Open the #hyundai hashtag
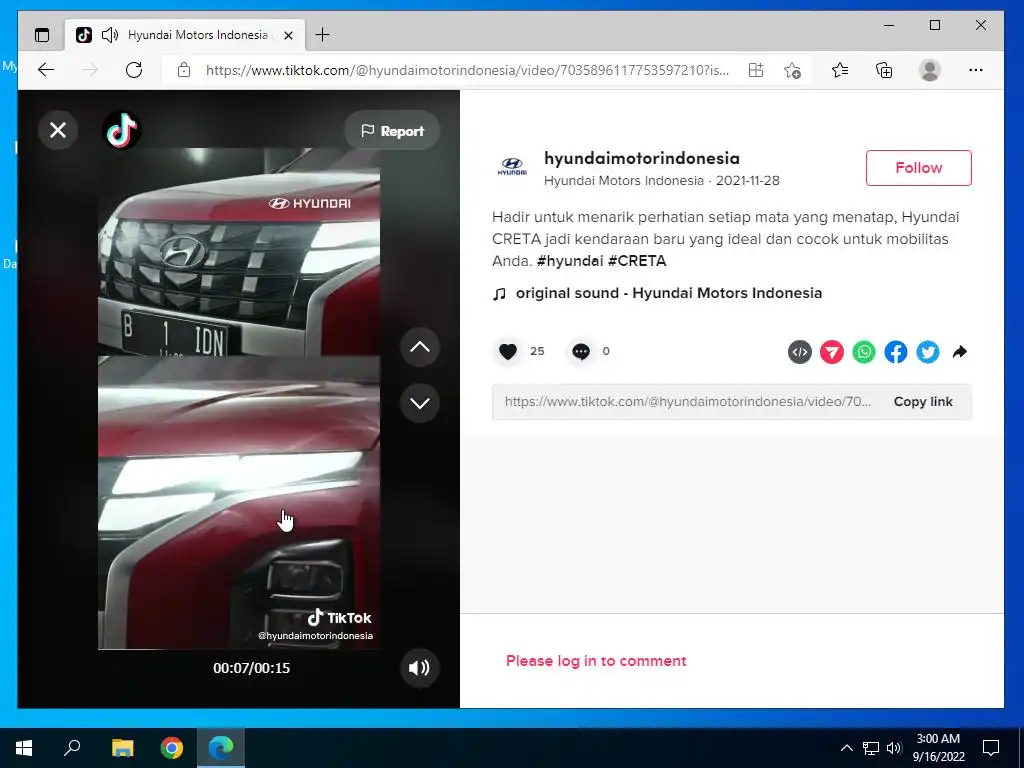Viewport: 1024px width, 768px height. tap(569, 261)
